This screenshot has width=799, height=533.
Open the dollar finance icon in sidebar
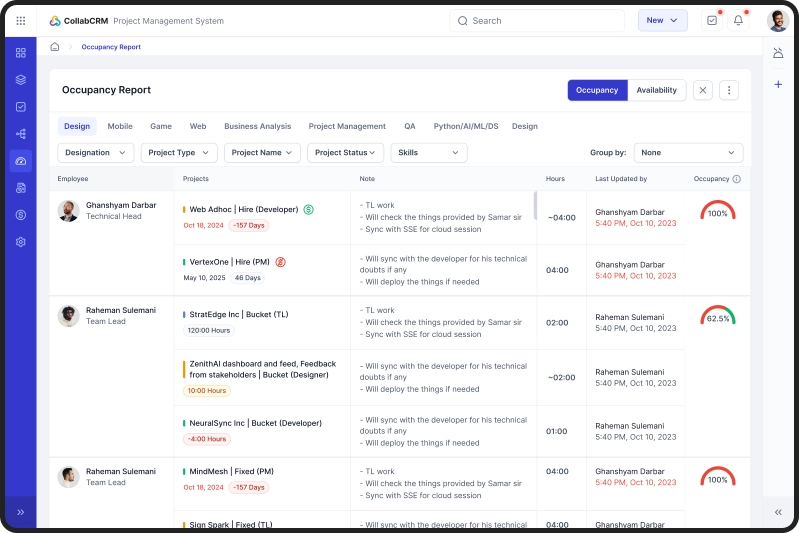[x=21, y=215]
